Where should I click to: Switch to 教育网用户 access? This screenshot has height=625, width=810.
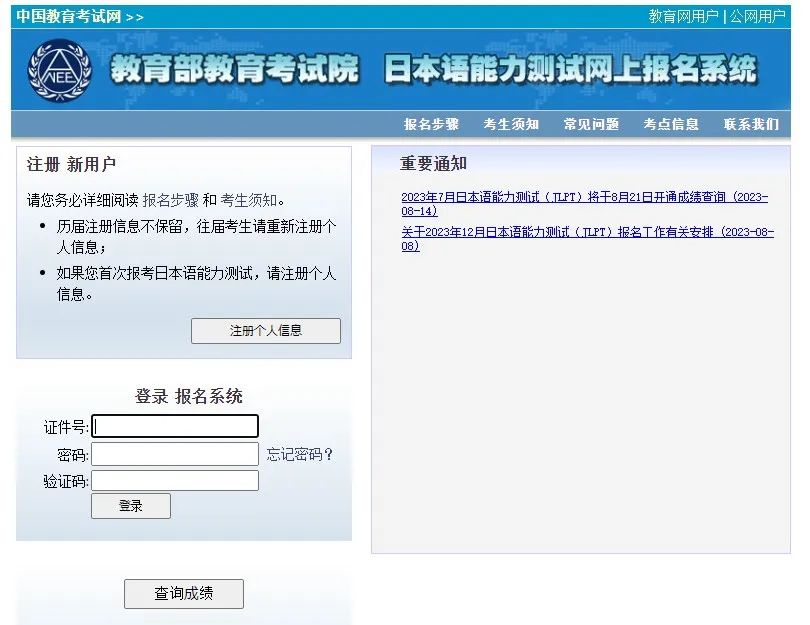coord(683,16)
